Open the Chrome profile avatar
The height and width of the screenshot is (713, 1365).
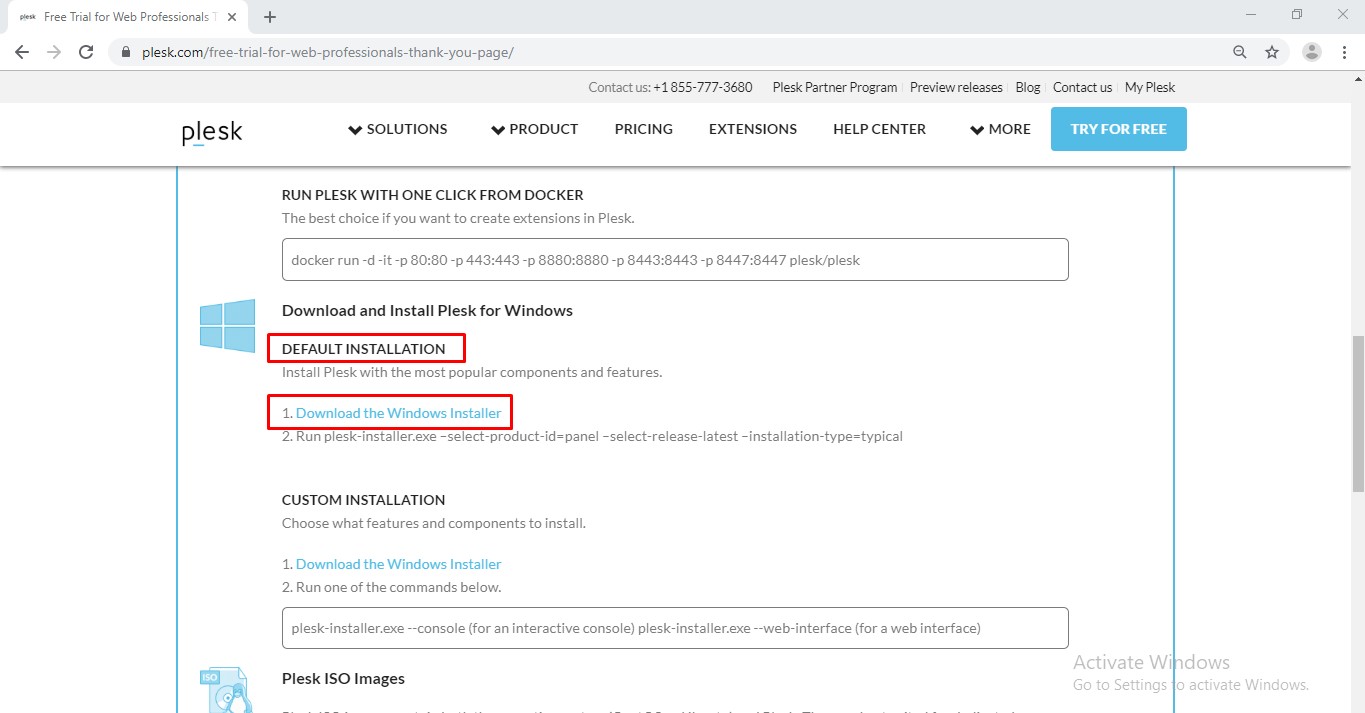(1312, 52)
